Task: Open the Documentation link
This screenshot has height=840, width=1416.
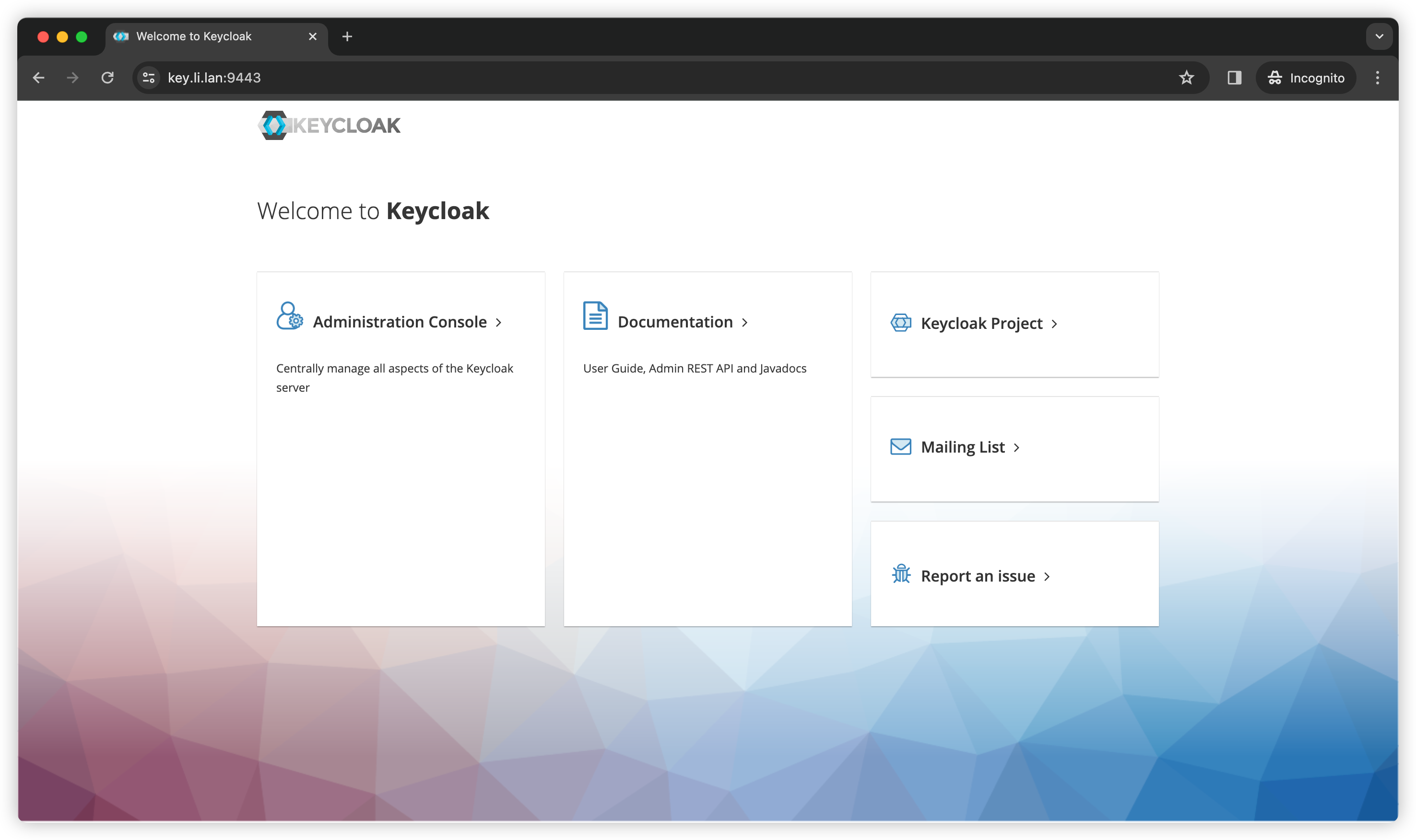Action: [x=675, y=322]
